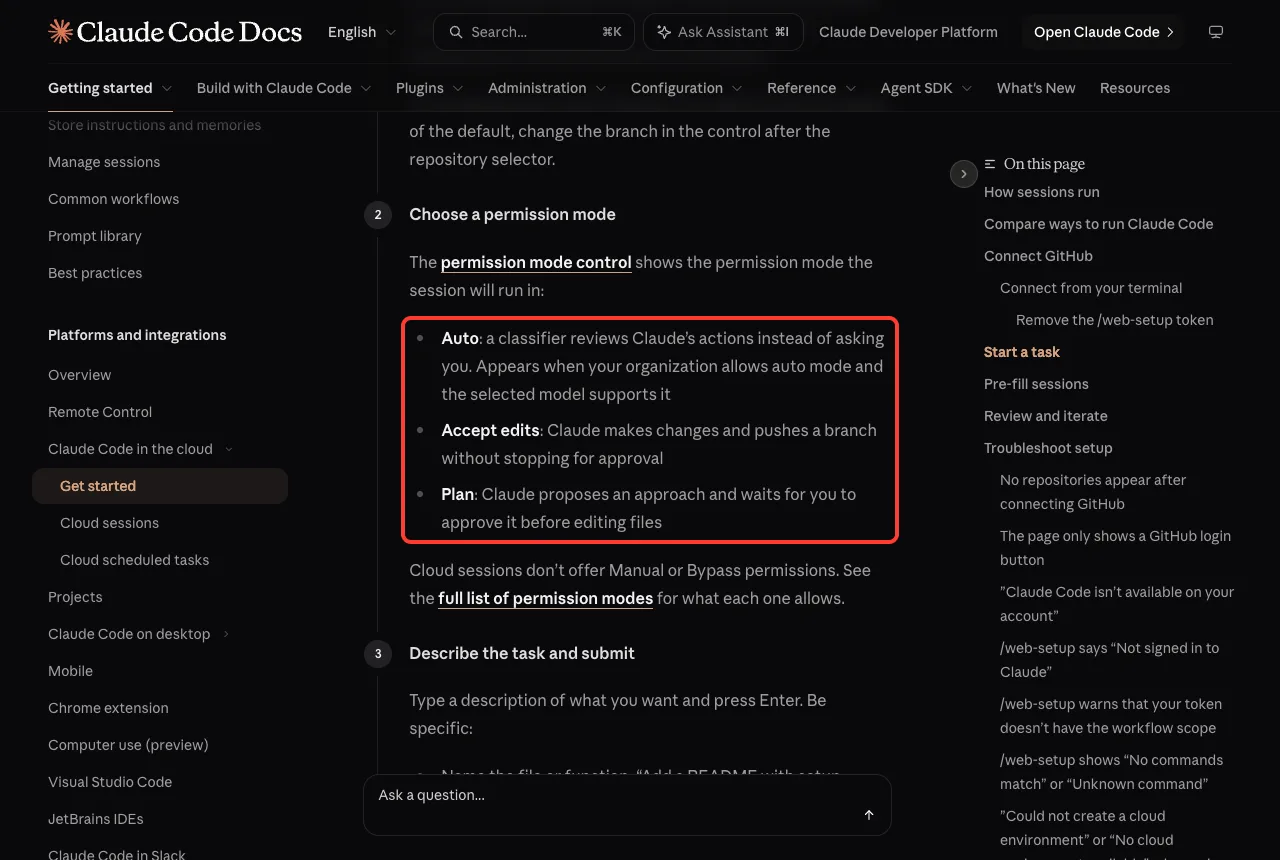Select Manage sessions in sidebar
This screenshot has height=860, width=1280.
tap(104, 162)
